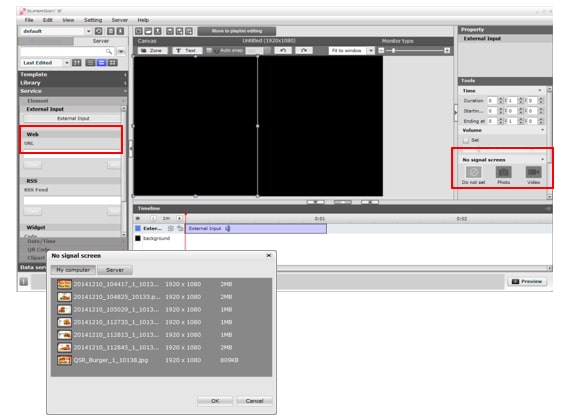Switch to list view icon

[x=90, y=63]
